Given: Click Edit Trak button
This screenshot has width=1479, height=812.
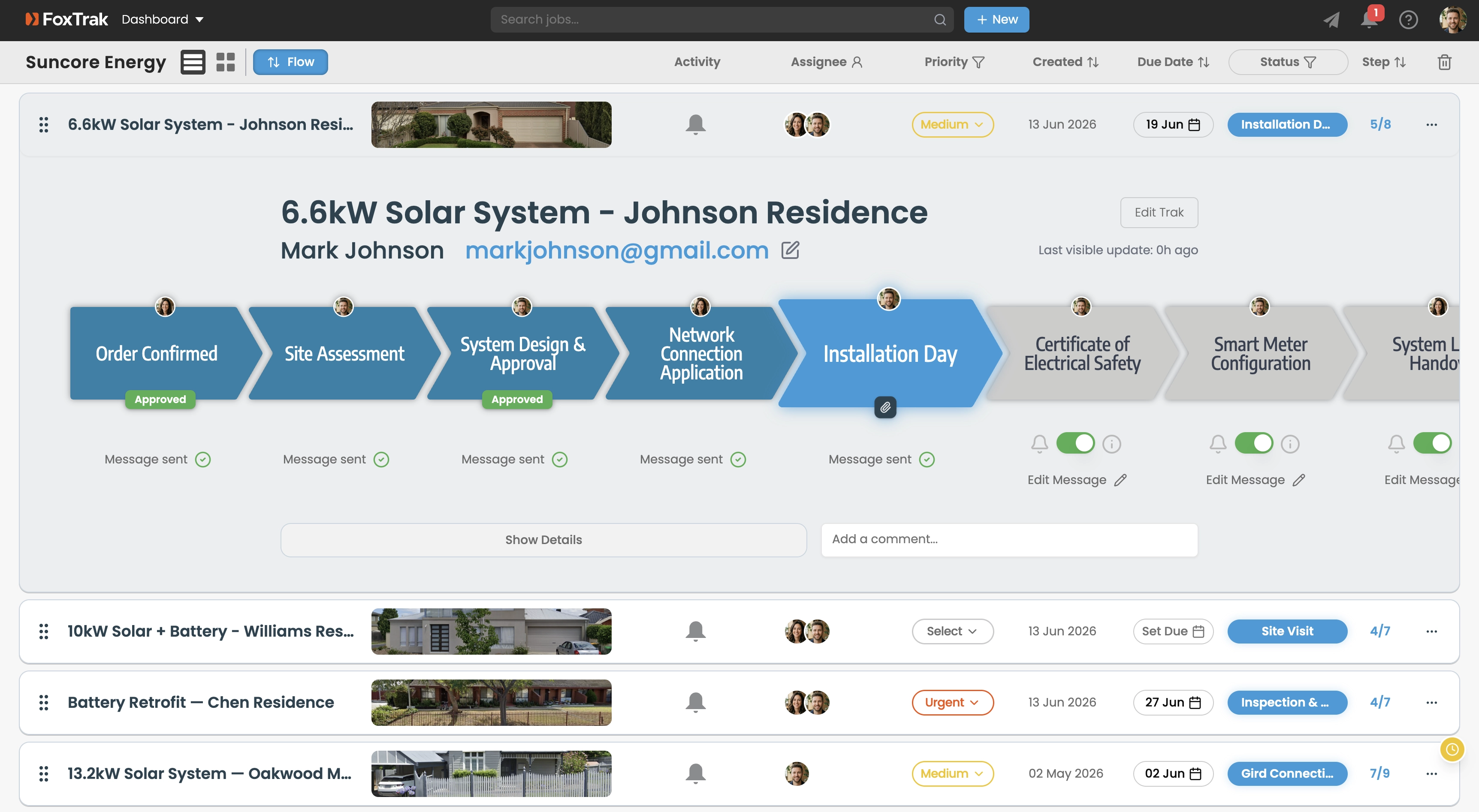Looking at the screenshot, I should click(x=1159, y=212).
